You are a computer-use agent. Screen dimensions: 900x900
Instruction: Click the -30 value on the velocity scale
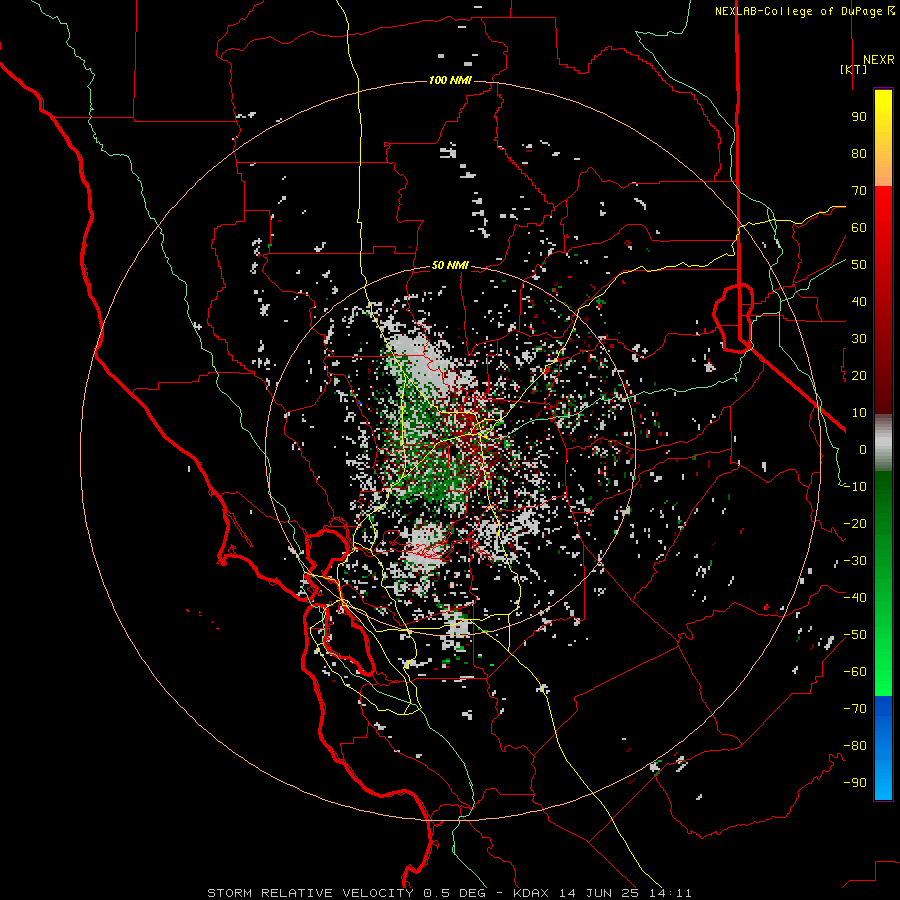point(855,561)
